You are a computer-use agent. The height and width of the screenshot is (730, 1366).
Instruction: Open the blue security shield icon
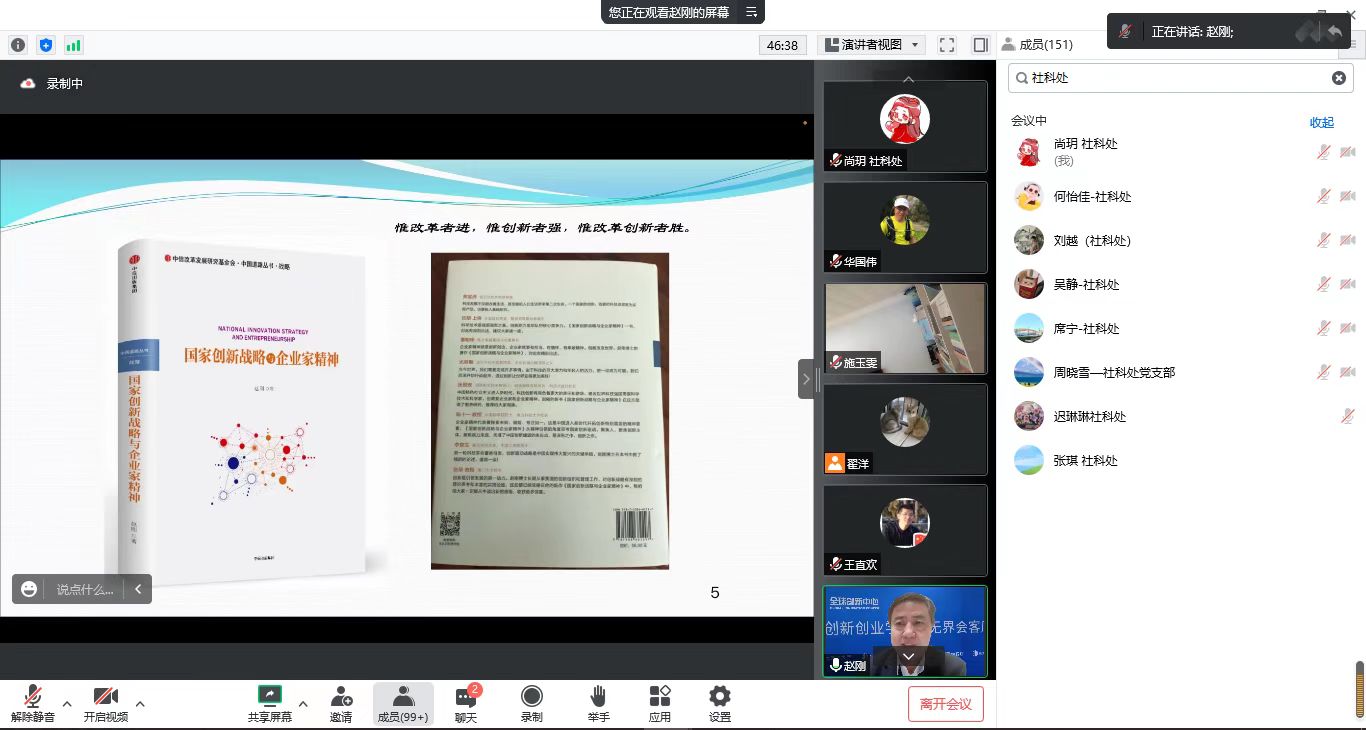pos(46,45)
